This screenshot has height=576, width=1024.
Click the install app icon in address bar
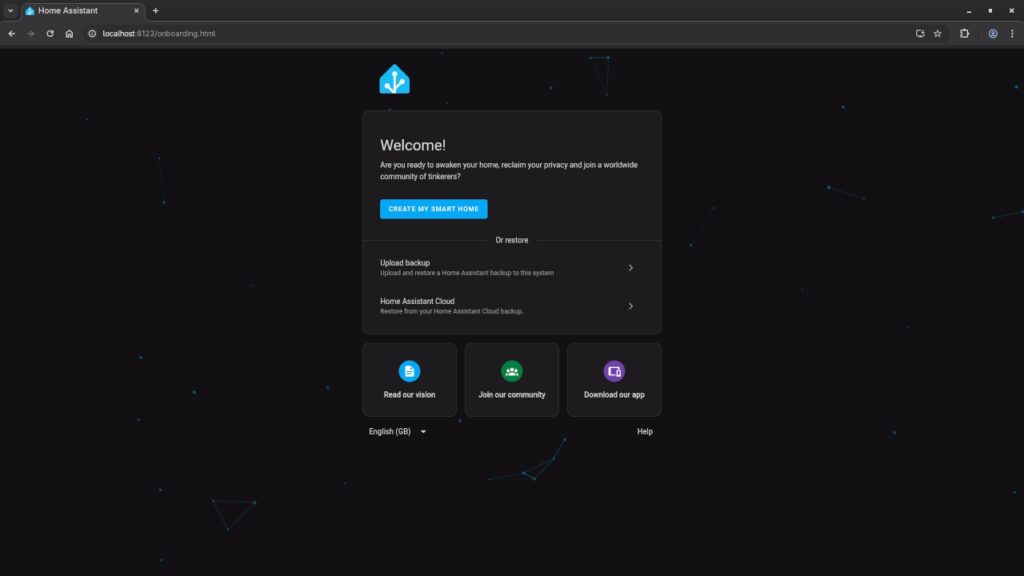[x=920, y=33]
